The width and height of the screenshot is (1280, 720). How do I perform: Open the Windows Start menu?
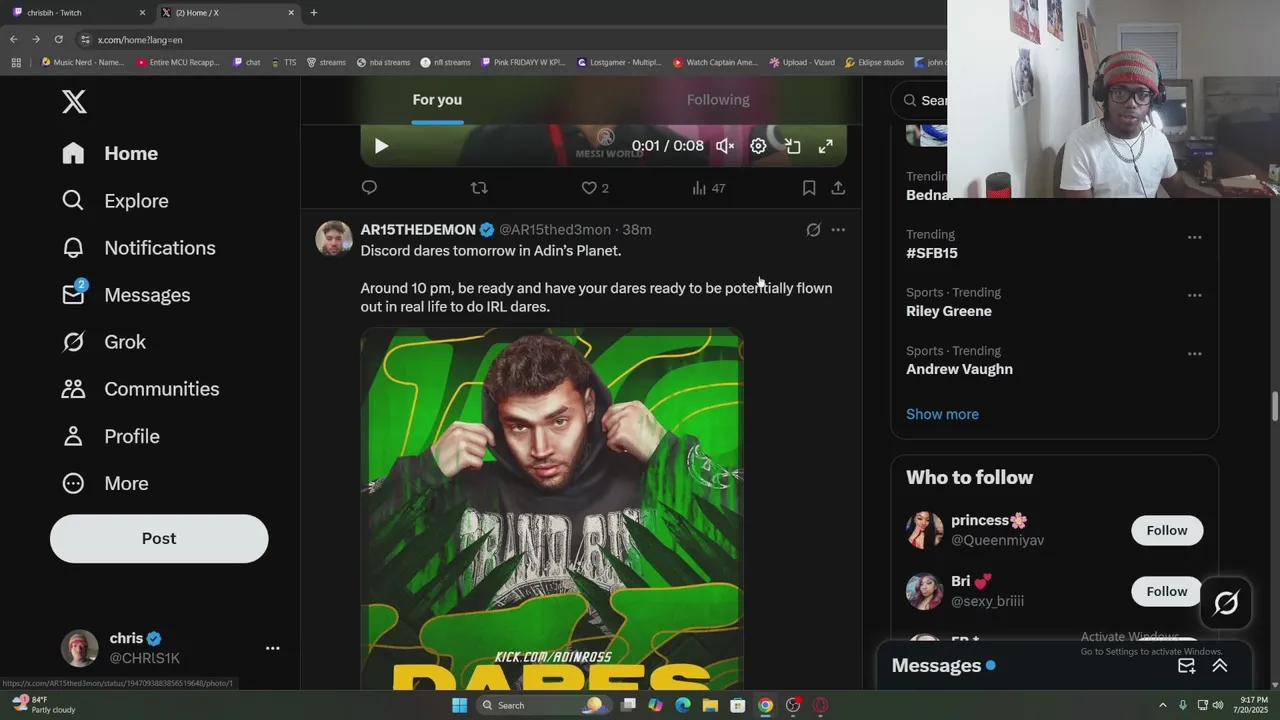coord(459,705)
